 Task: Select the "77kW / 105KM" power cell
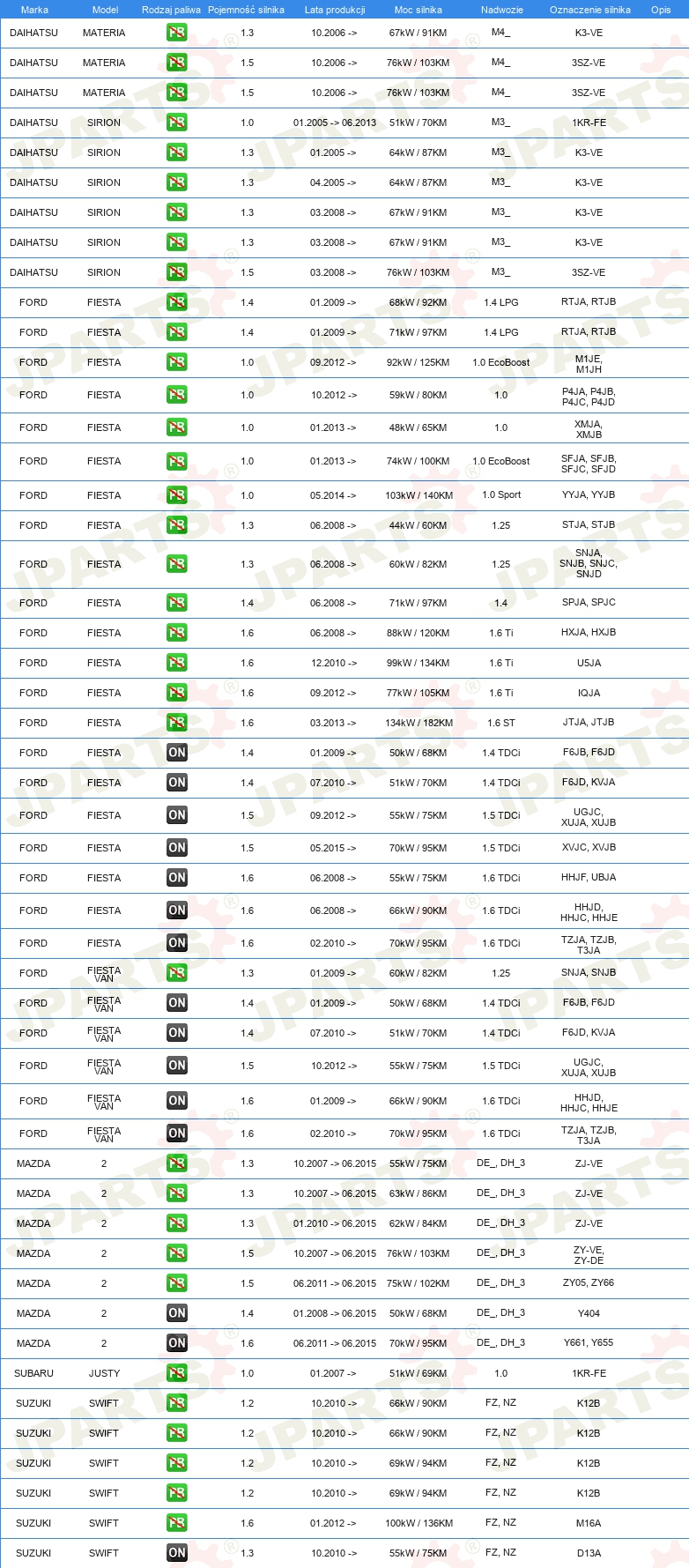click(x=419, y=693)
